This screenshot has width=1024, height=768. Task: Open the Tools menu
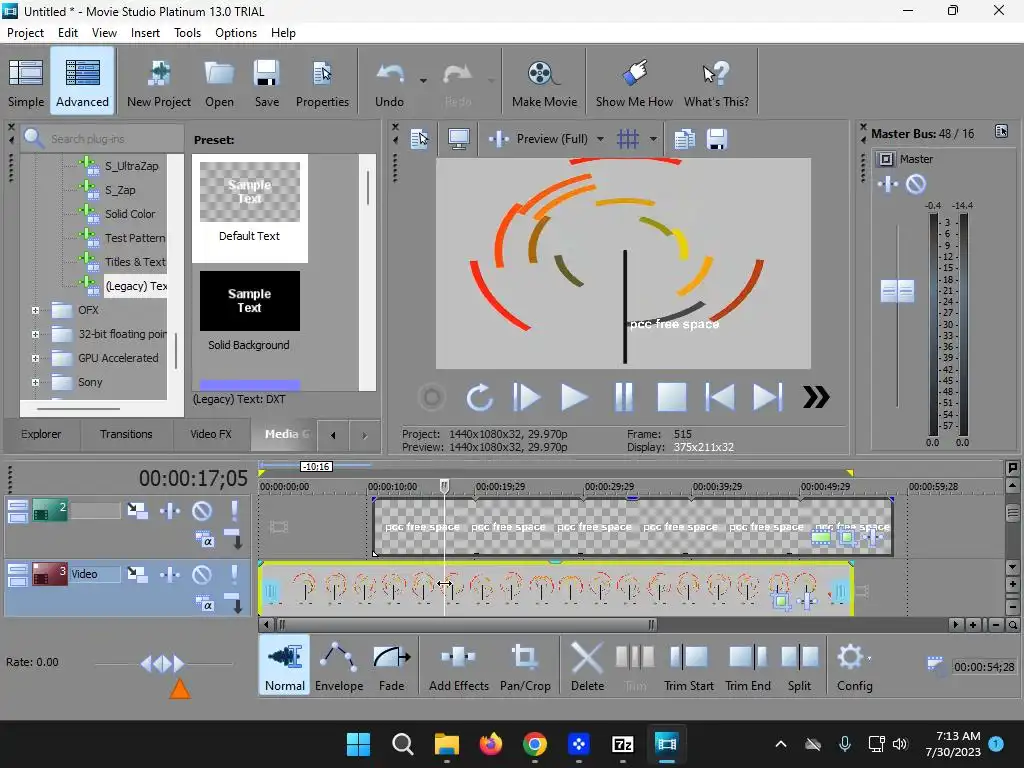tap(187, 33)
